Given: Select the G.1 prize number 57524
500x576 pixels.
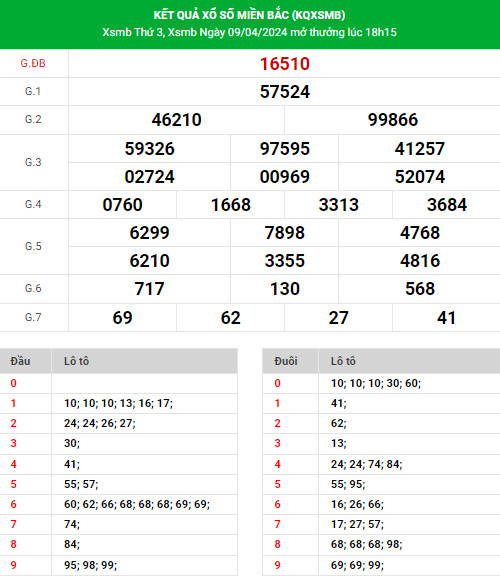Looking at the screenshot, I should (285, 92).
